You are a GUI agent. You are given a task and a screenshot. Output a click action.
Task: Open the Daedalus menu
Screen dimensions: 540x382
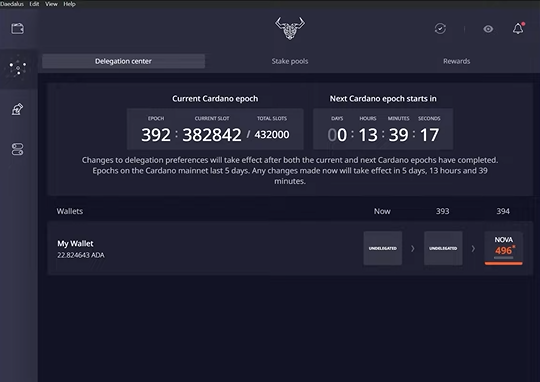coord(12,4)
